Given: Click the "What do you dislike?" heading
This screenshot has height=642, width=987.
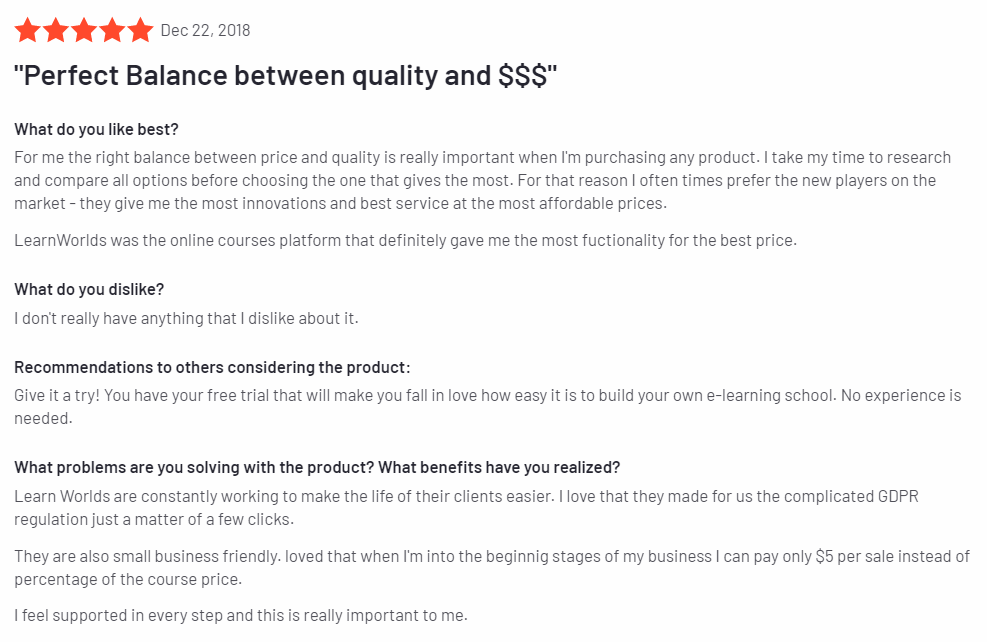Looking at the screenshot, I should pyautogui.click(x=89, y=289).
